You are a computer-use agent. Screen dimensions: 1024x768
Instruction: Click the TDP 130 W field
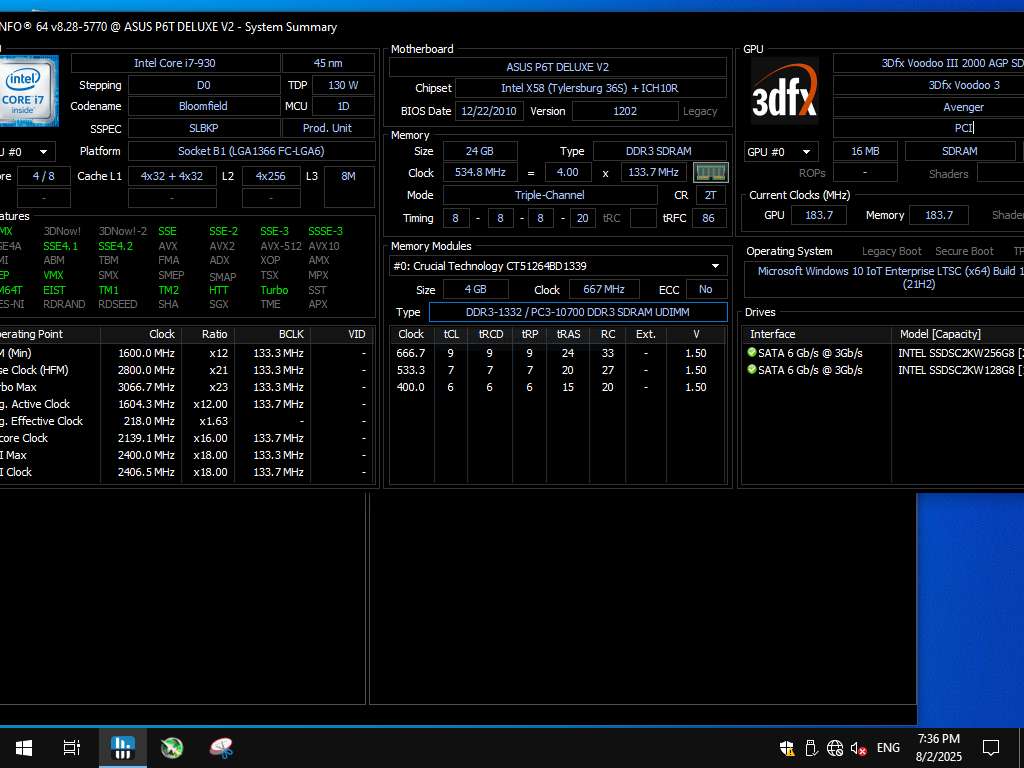[x=344, y=85]
